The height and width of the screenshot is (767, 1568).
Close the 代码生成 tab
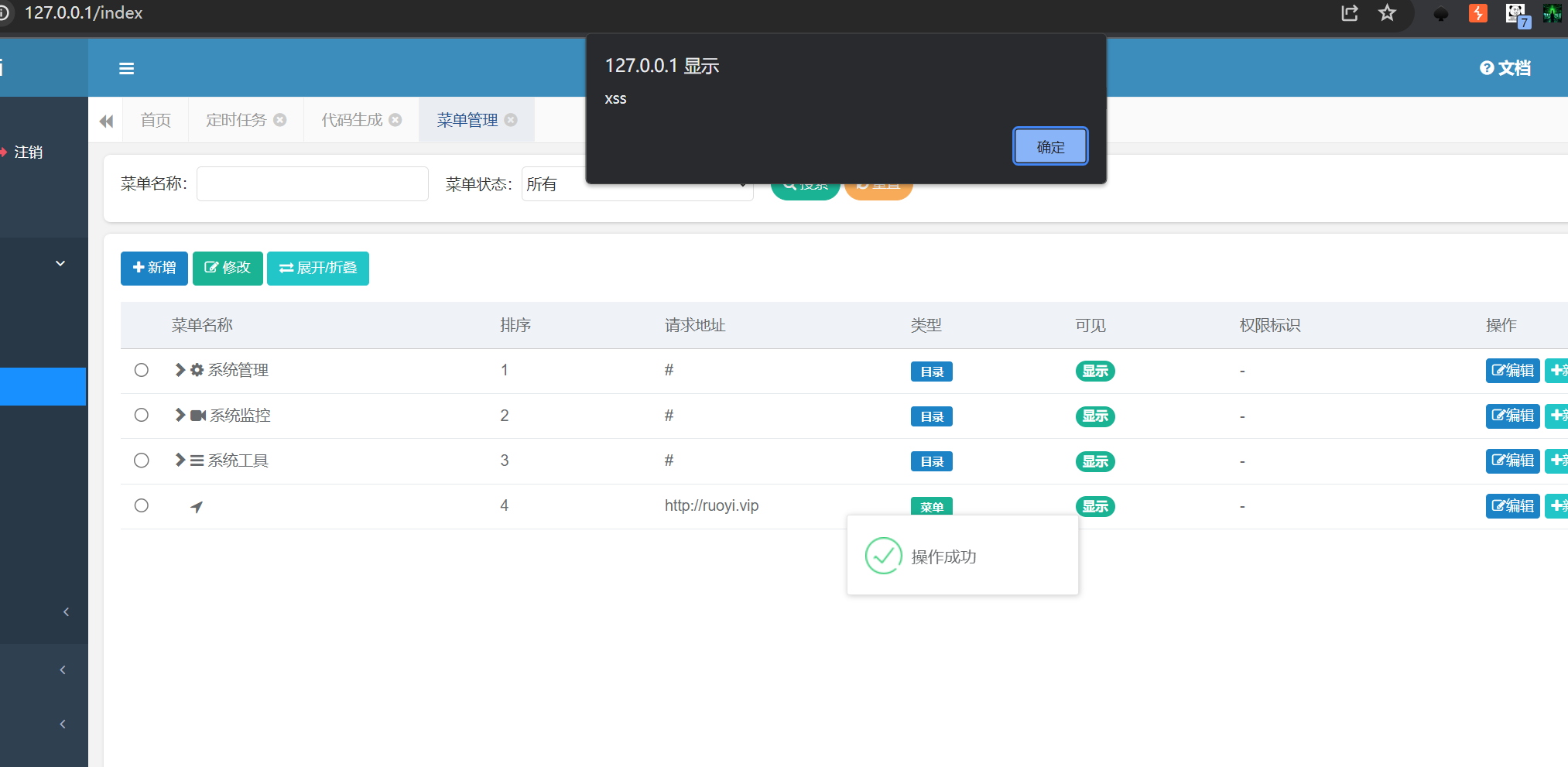[395, 120]
